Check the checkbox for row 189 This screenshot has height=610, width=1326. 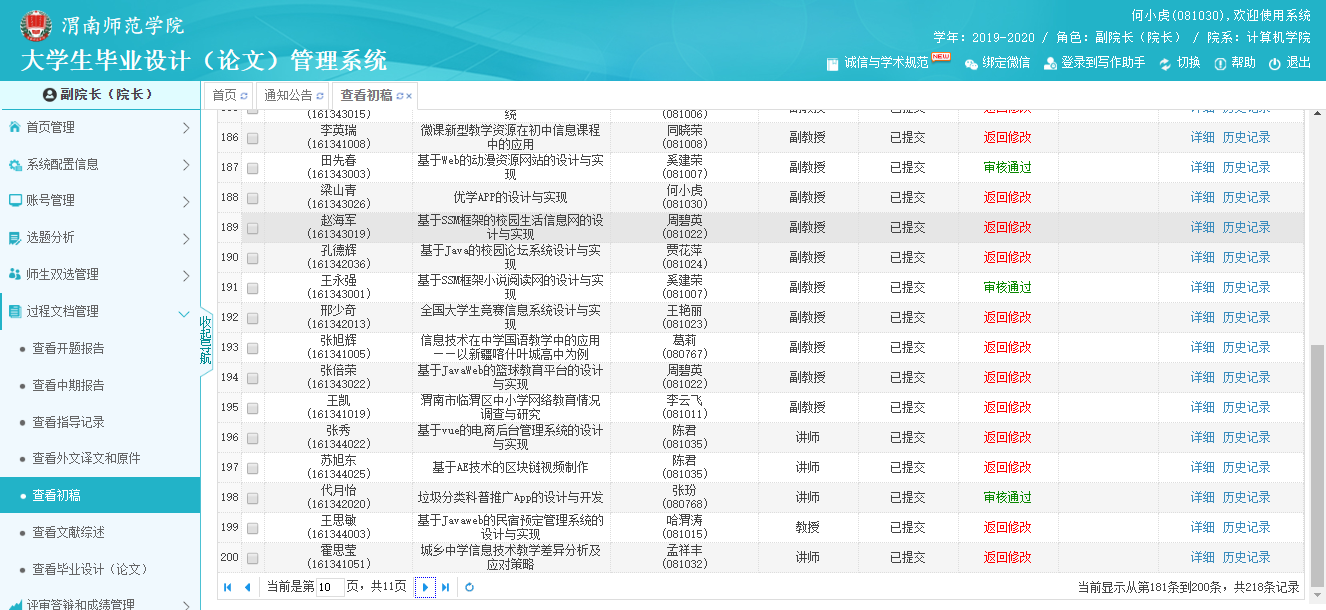point(252,228)
